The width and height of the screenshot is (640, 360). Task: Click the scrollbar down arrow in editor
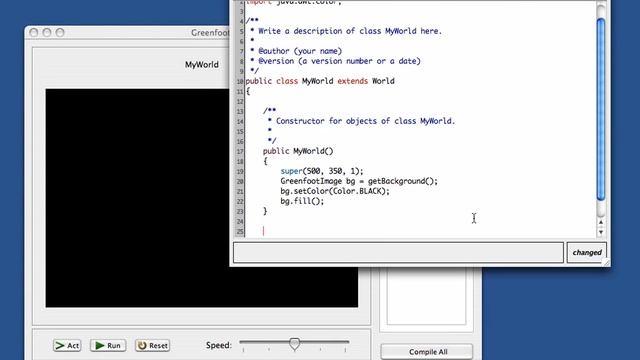tap(601, 232)
